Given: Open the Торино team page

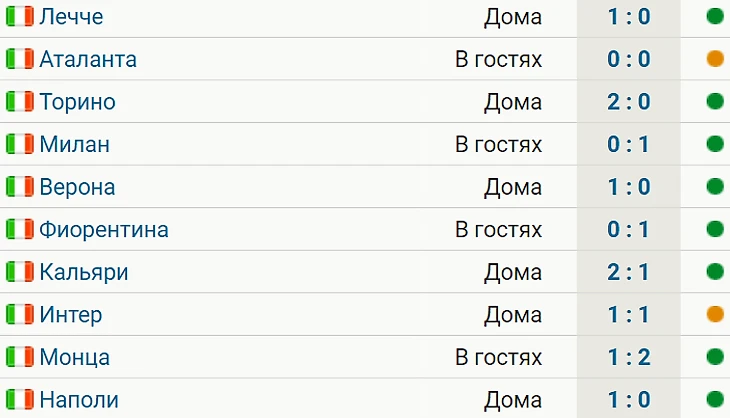Looking at the screenshot, I should coord(77,102).
